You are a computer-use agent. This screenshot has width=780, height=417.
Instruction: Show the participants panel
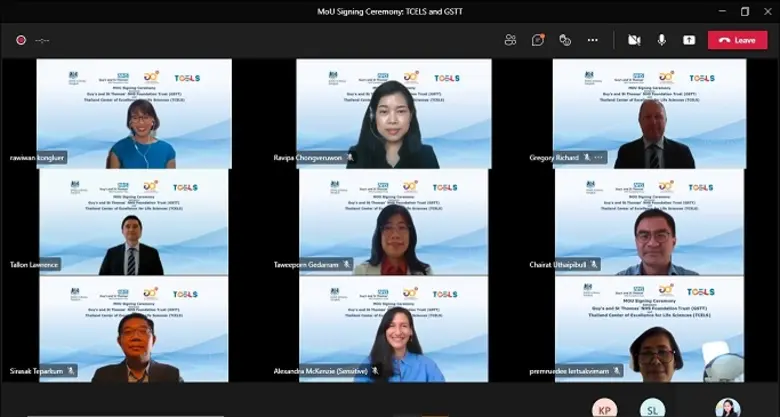click(x=510, y=40)
